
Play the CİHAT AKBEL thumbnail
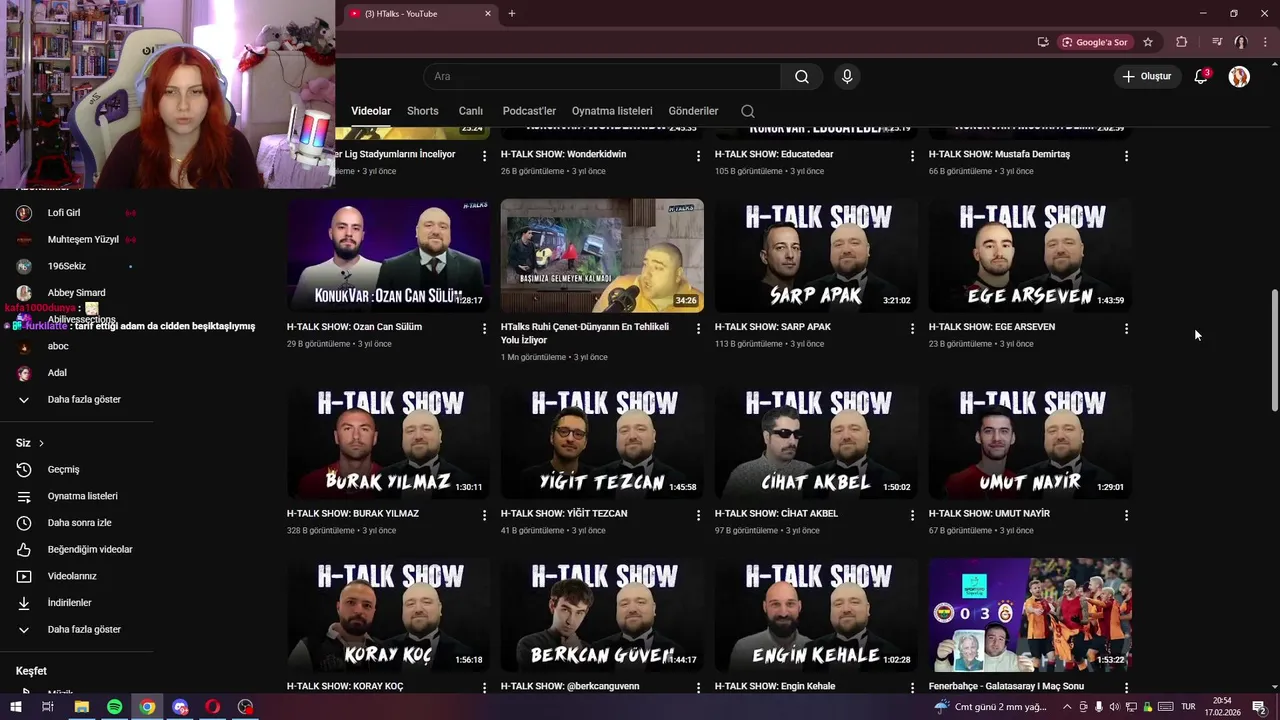pyautogui.click(x=816, y=442)
